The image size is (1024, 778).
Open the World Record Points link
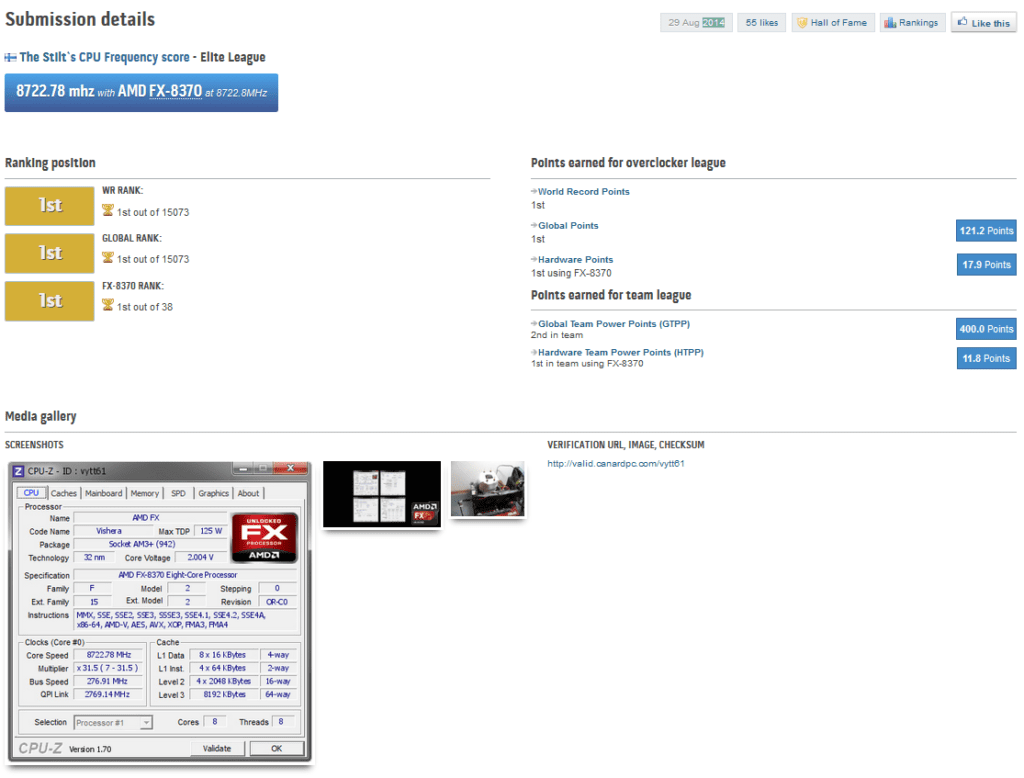[x=584, y=191]
